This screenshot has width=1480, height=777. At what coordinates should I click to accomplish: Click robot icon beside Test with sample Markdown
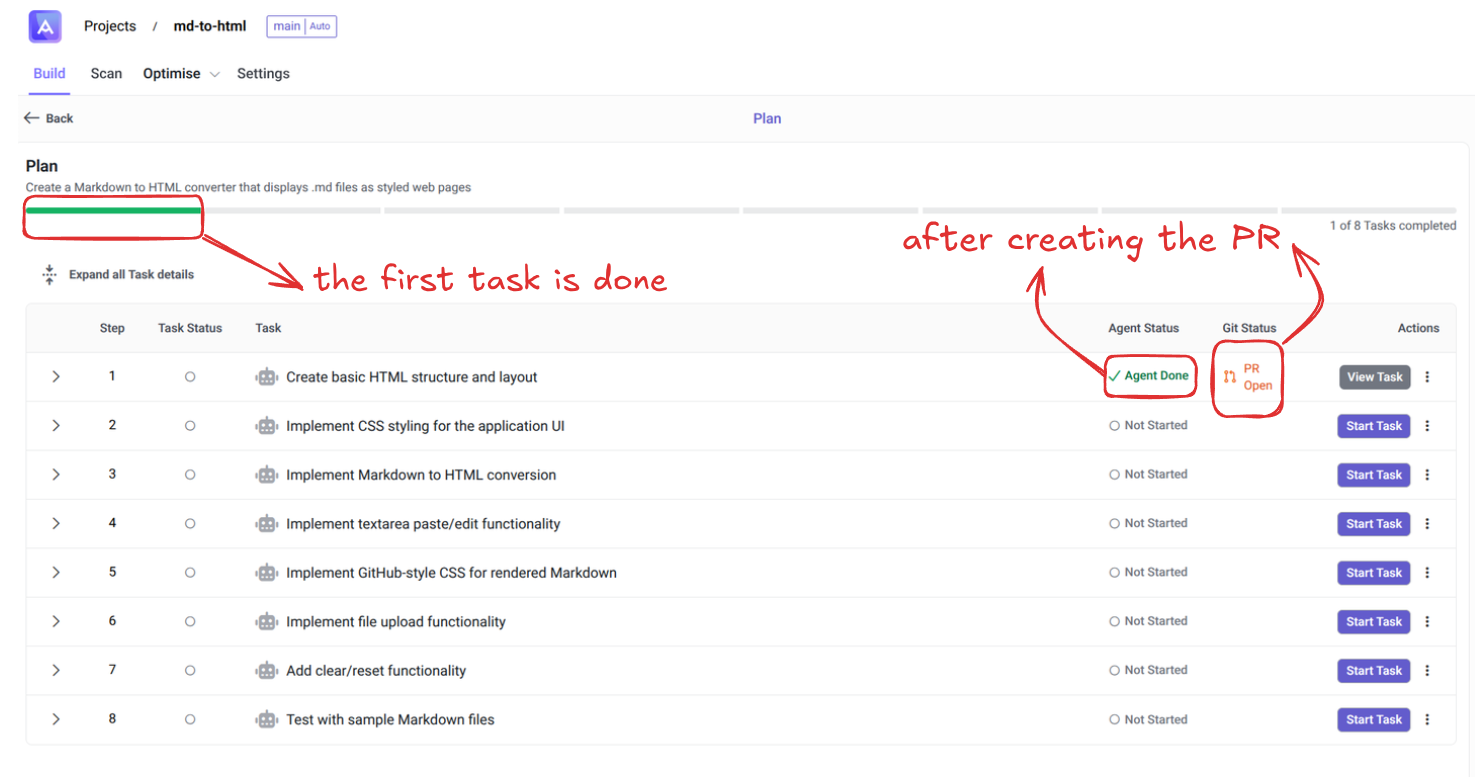tap(266, 720)
